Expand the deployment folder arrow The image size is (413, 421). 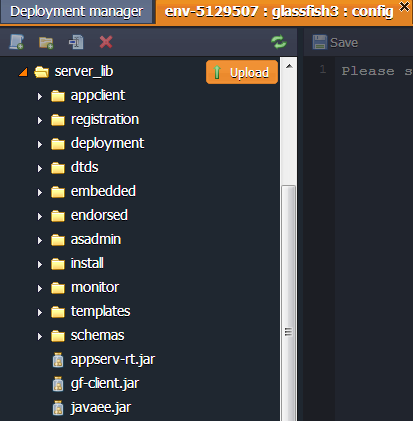40,144
